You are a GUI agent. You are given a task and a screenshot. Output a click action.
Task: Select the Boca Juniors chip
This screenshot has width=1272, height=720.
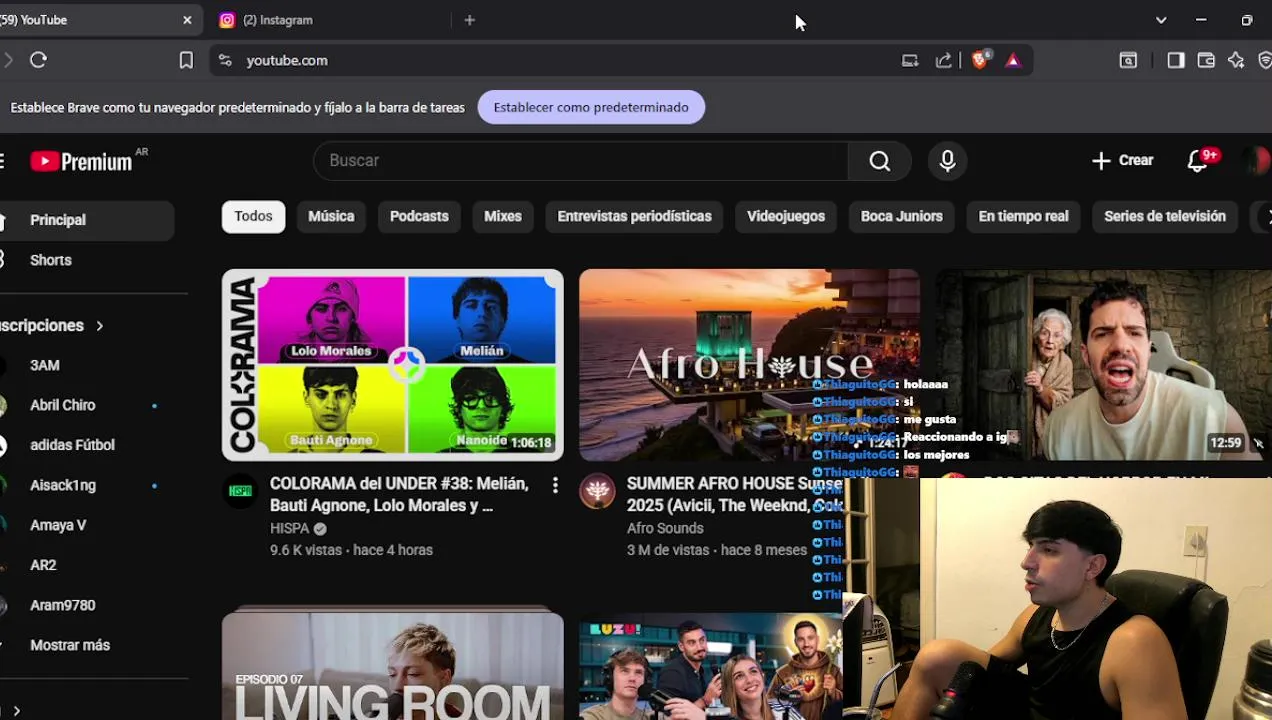pyautogui.click(x=902, y=216)
